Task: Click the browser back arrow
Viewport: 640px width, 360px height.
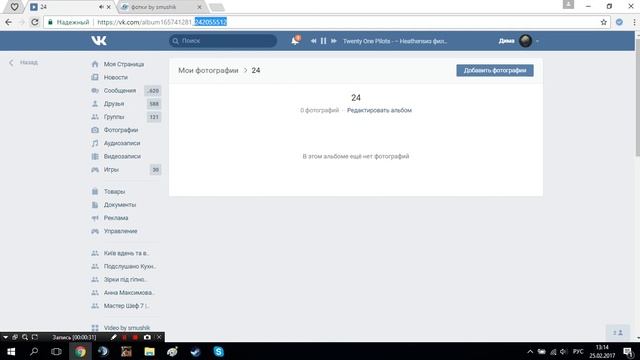Action: click(9, 22)
